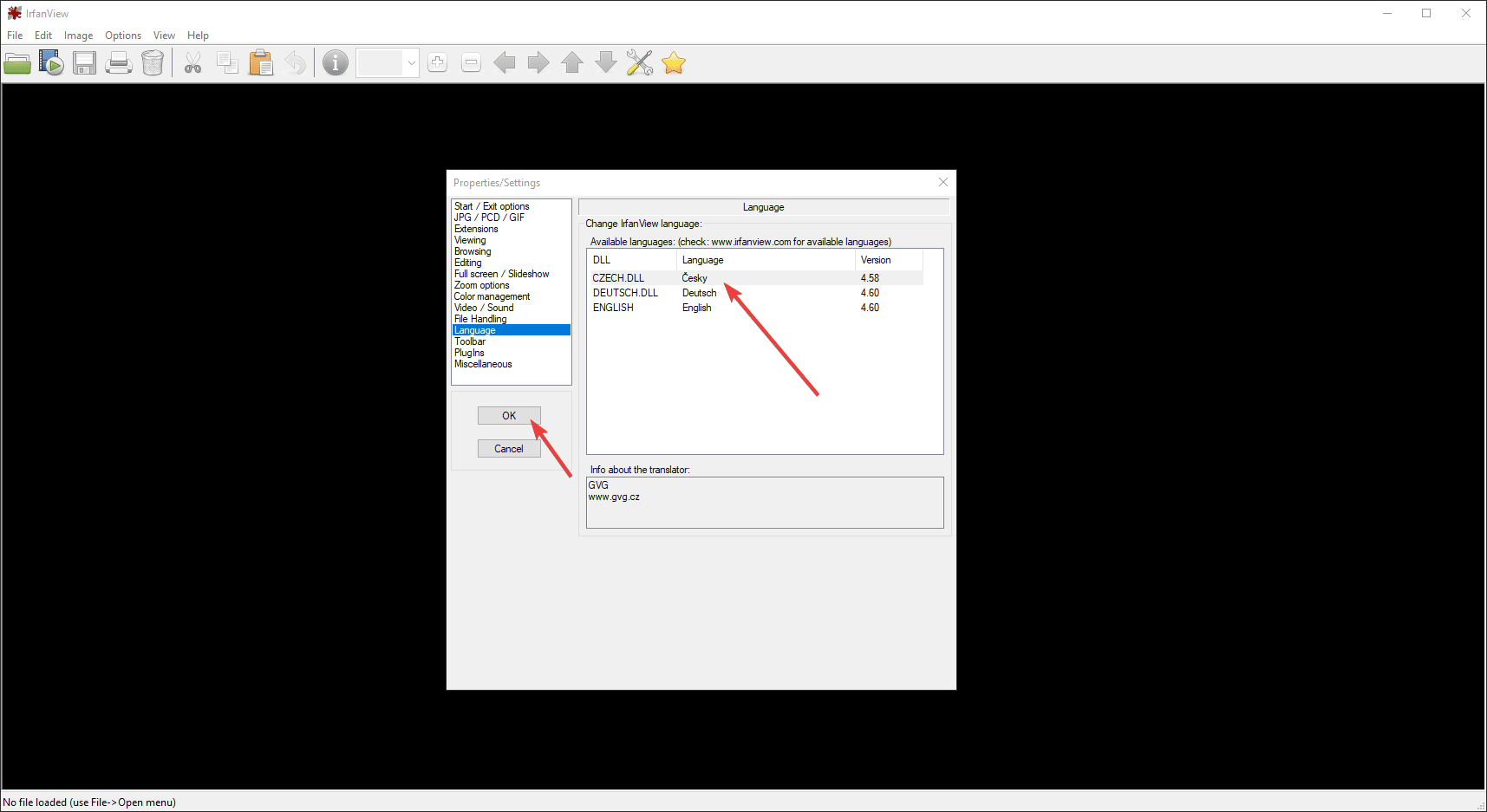Select Česky language row

pyautogui.click(x=695, y=278)
